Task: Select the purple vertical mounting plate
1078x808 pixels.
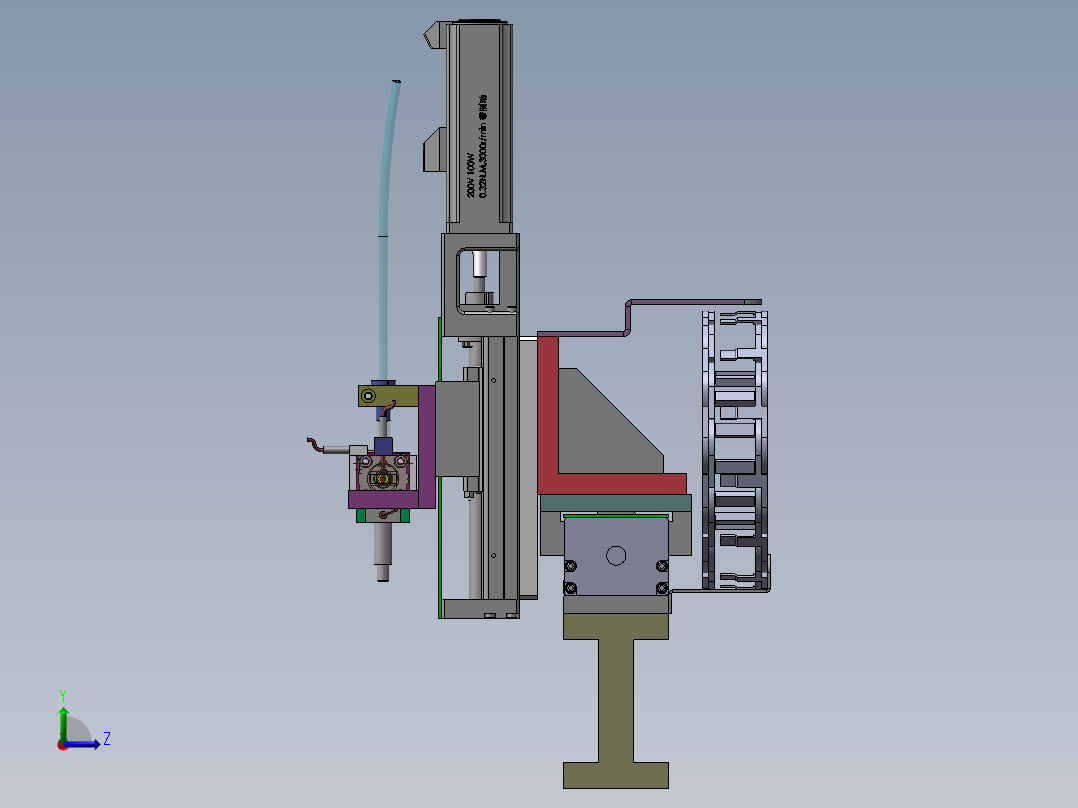Action: tap(427, 446)
